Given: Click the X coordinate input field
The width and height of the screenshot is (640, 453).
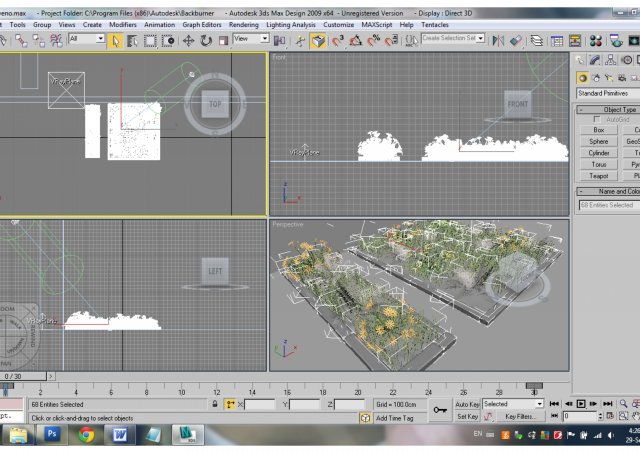Looking at the screenshot, I should 259,404.
